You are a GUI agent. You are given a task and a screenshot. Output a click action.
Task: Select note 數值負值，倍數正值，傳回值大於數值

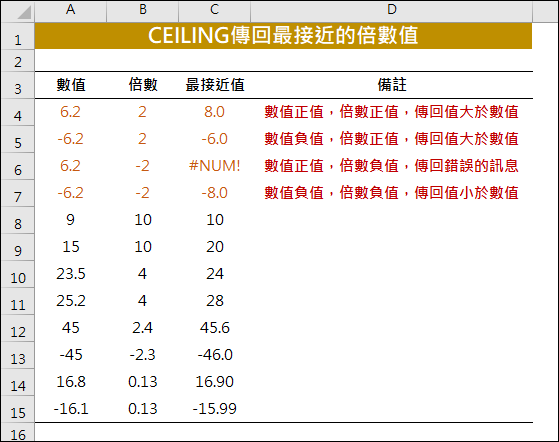click(391, 139)
